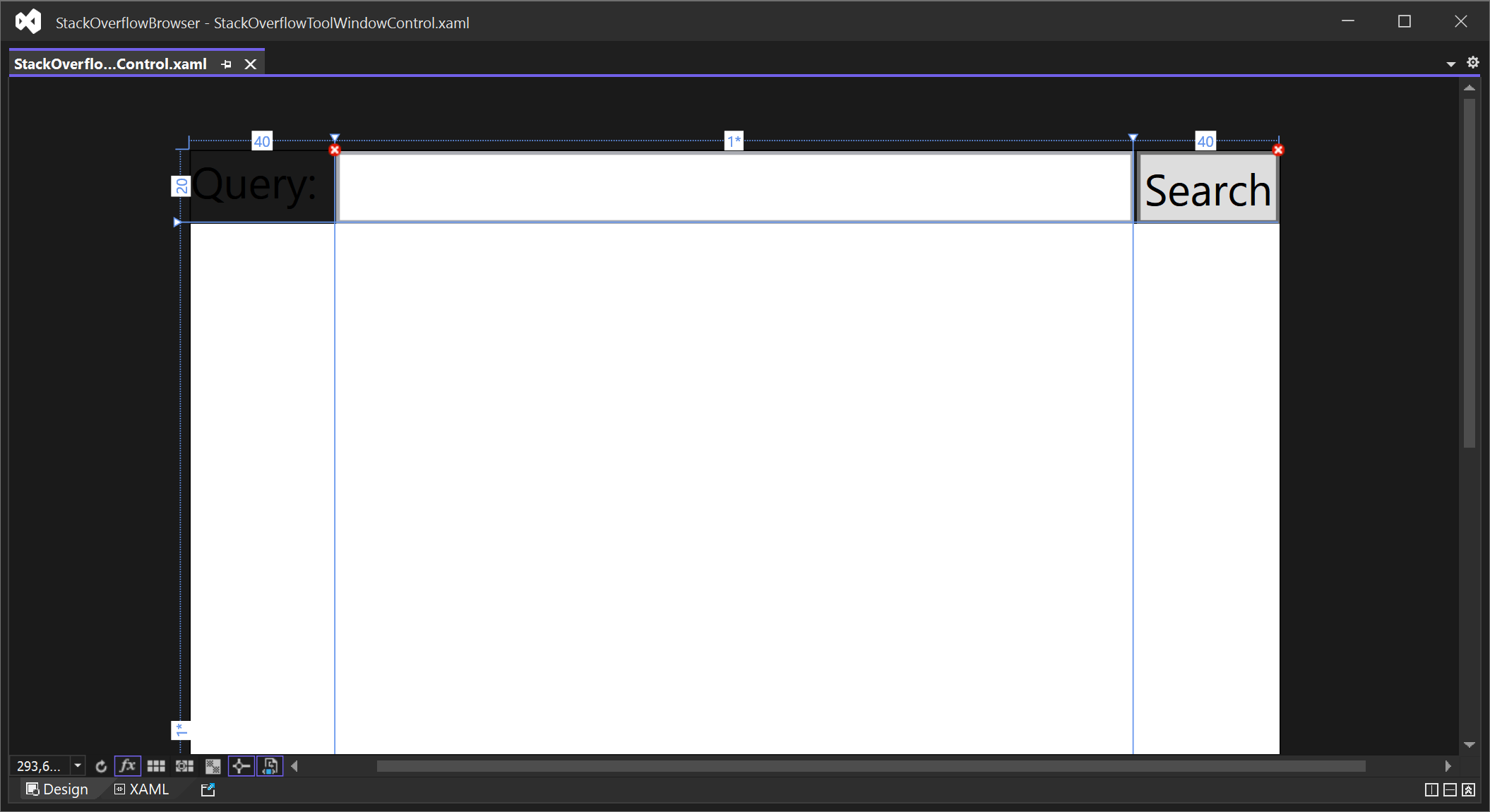The height and width of the screenshot is (812, 1490).
Task: Click the Design tab at the bottom
Action: [x=55, y=788]
